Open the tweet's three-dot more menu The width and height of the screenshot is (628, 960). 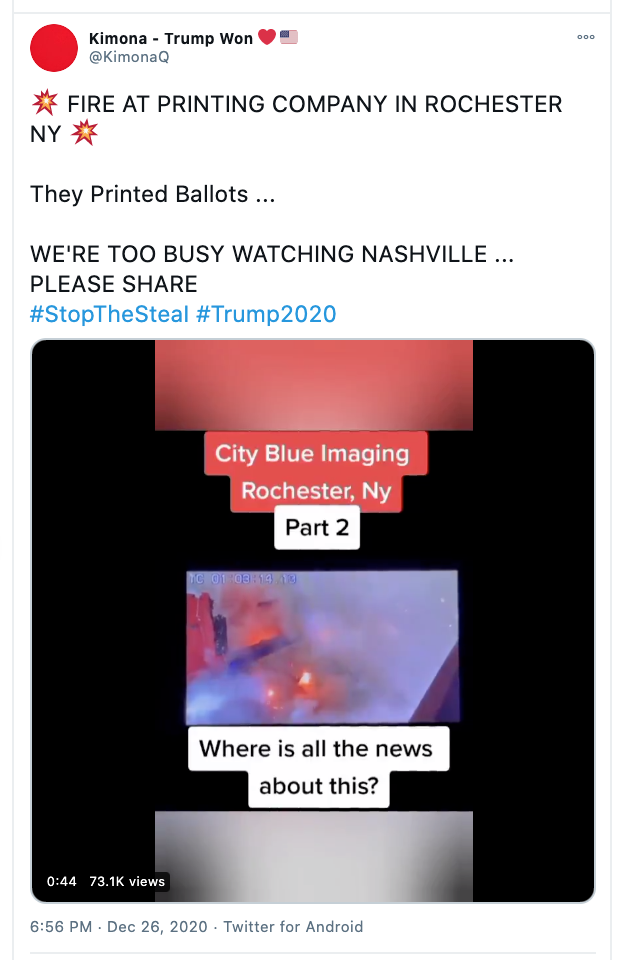(x=586, y=37)
